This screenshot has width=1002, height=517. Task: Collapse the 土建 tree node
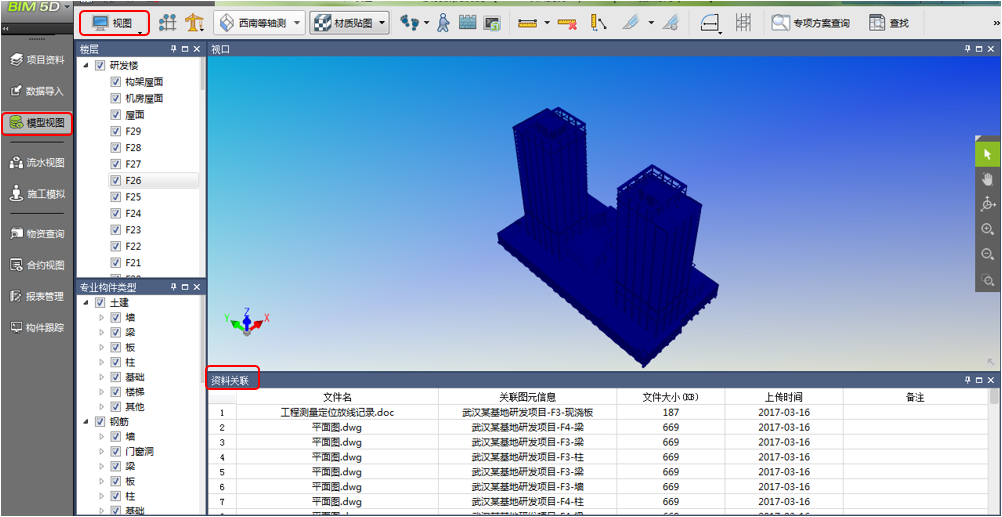(86, 303)
